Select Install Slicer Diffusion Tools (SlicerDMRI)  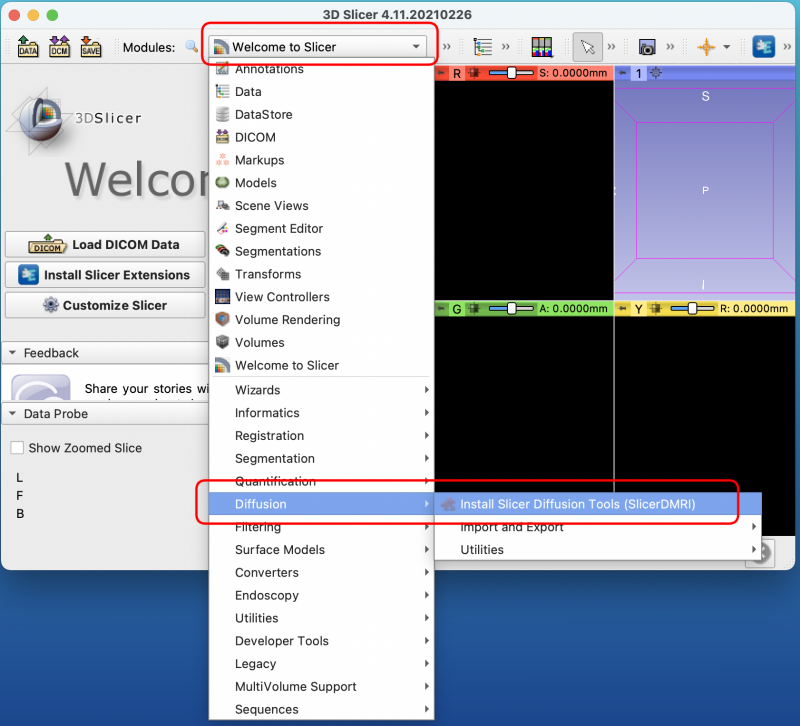(x=598, y=504)
